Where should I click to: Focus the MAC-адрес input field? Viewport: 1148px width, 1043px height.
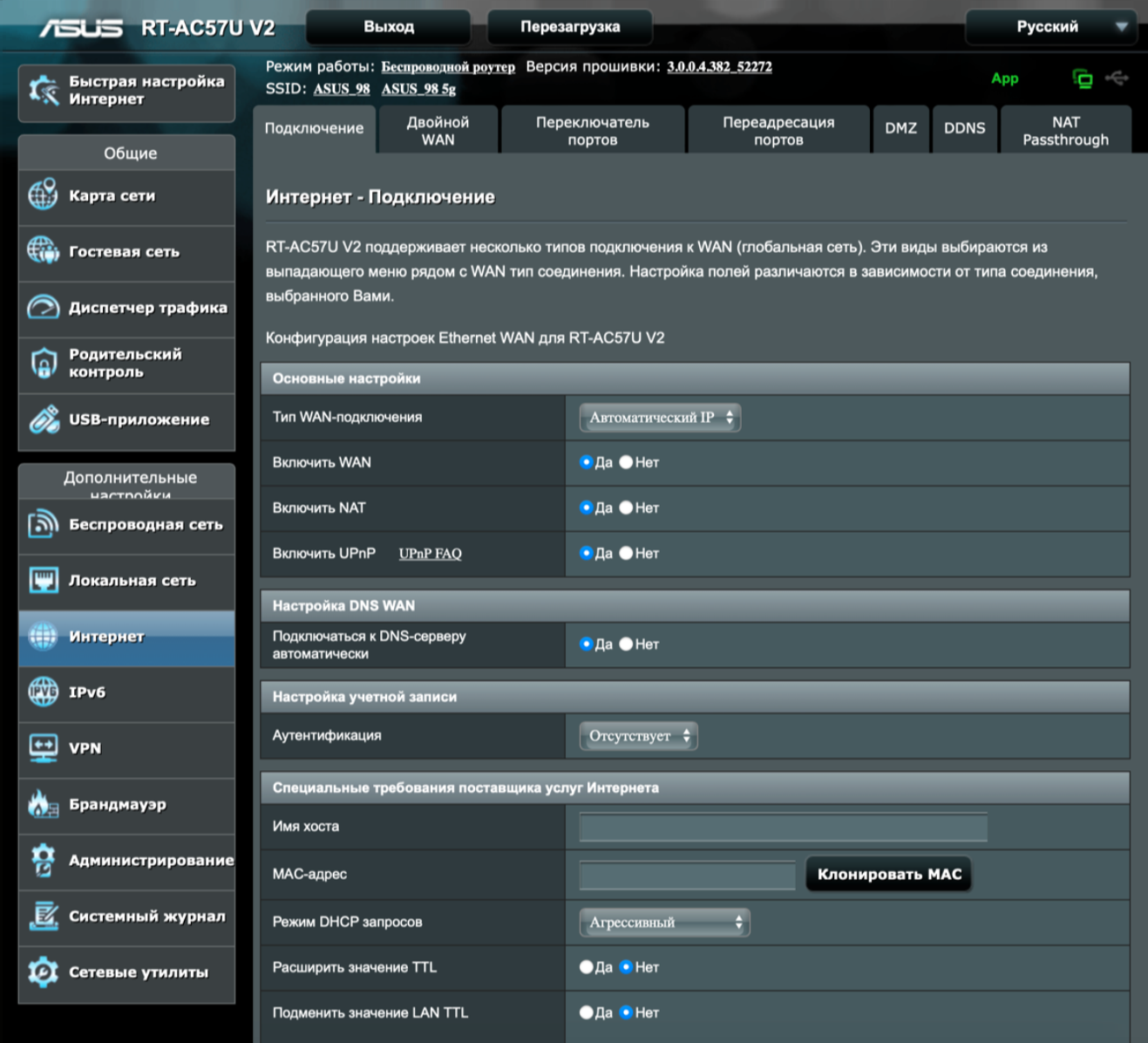tap(687, 875)
